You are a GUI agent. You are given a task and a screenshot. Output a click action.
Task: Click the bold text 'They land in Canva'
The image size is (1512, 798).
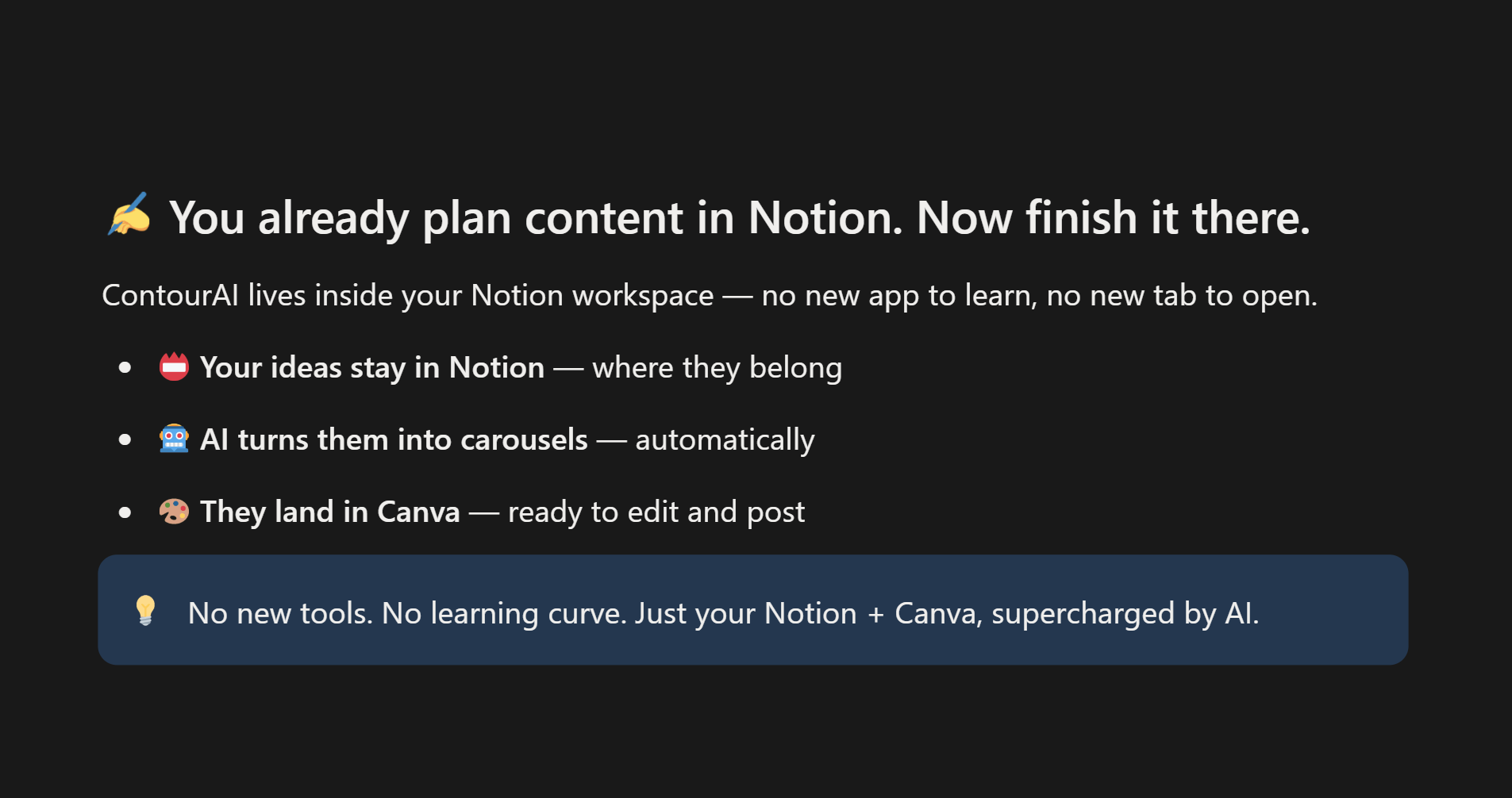click(x=330, y=512)
